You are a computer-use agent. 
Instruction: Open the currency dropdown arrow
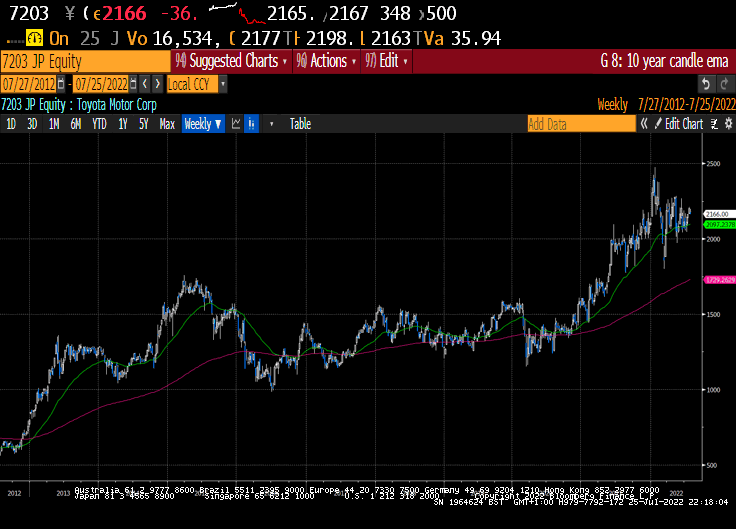pyautogui.click(x=223, y=84)
